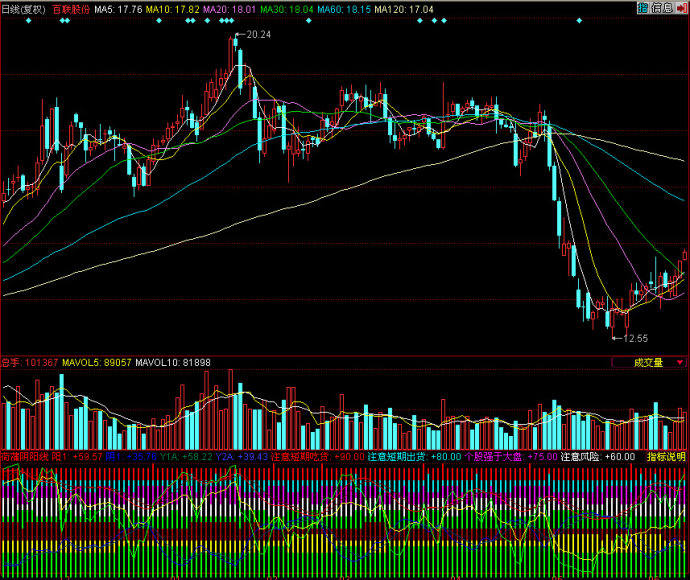Click the rightmost cyan diamond info marker
The image size is (690, 580).
point(579,21)
